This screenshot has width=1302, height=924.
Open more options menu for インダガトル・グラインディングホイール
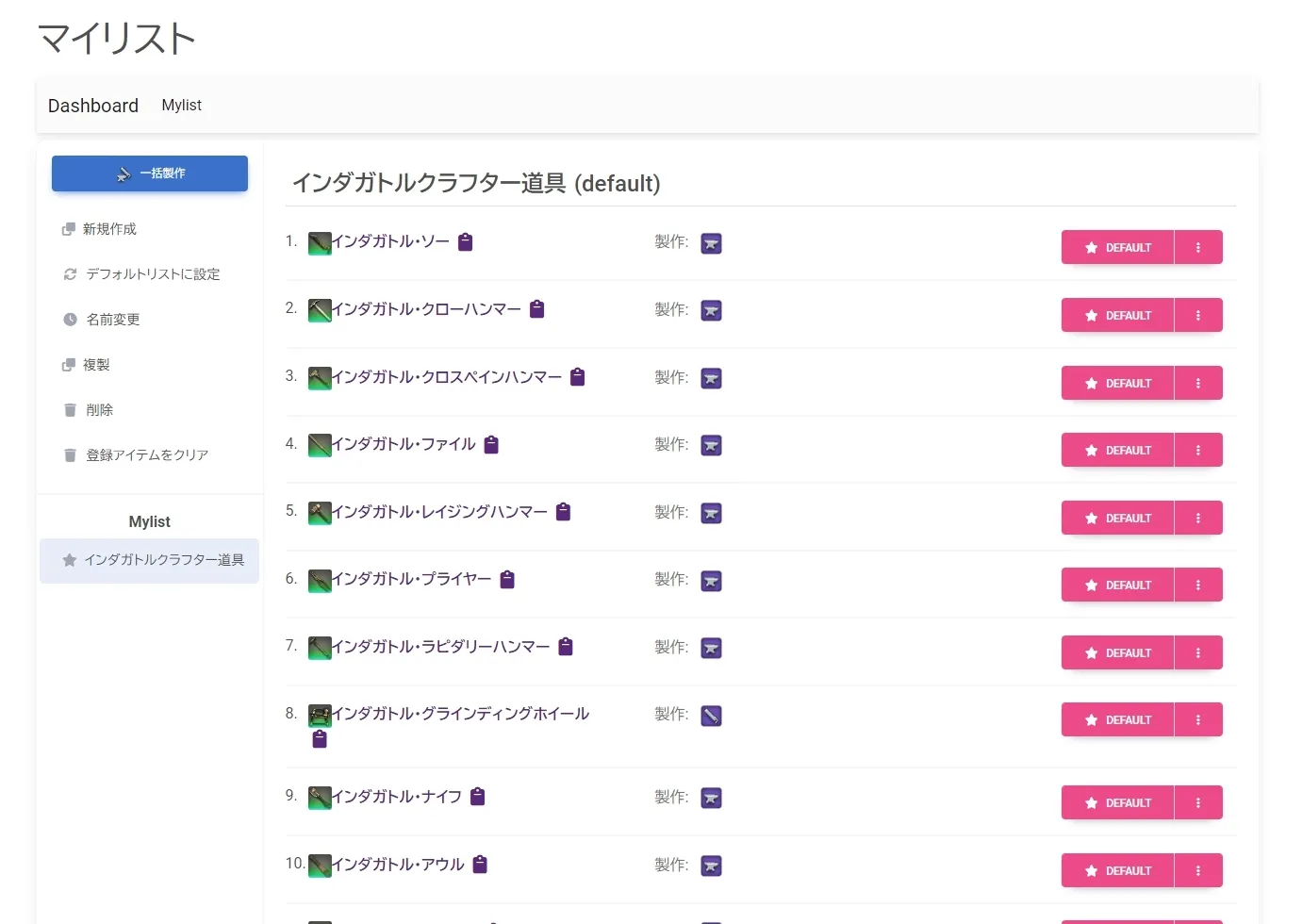(1198, 719)
